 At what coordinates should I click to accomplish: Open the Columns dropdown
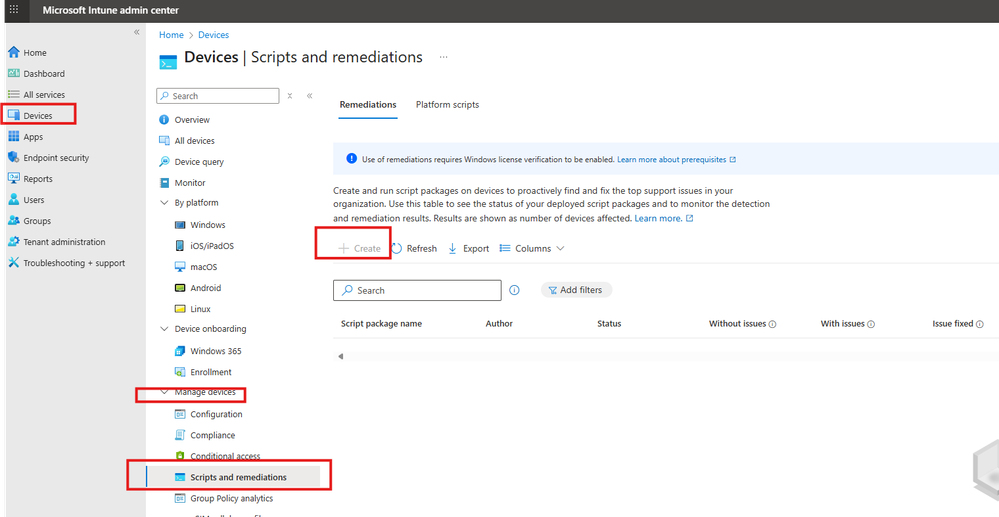tap(532, 249)
